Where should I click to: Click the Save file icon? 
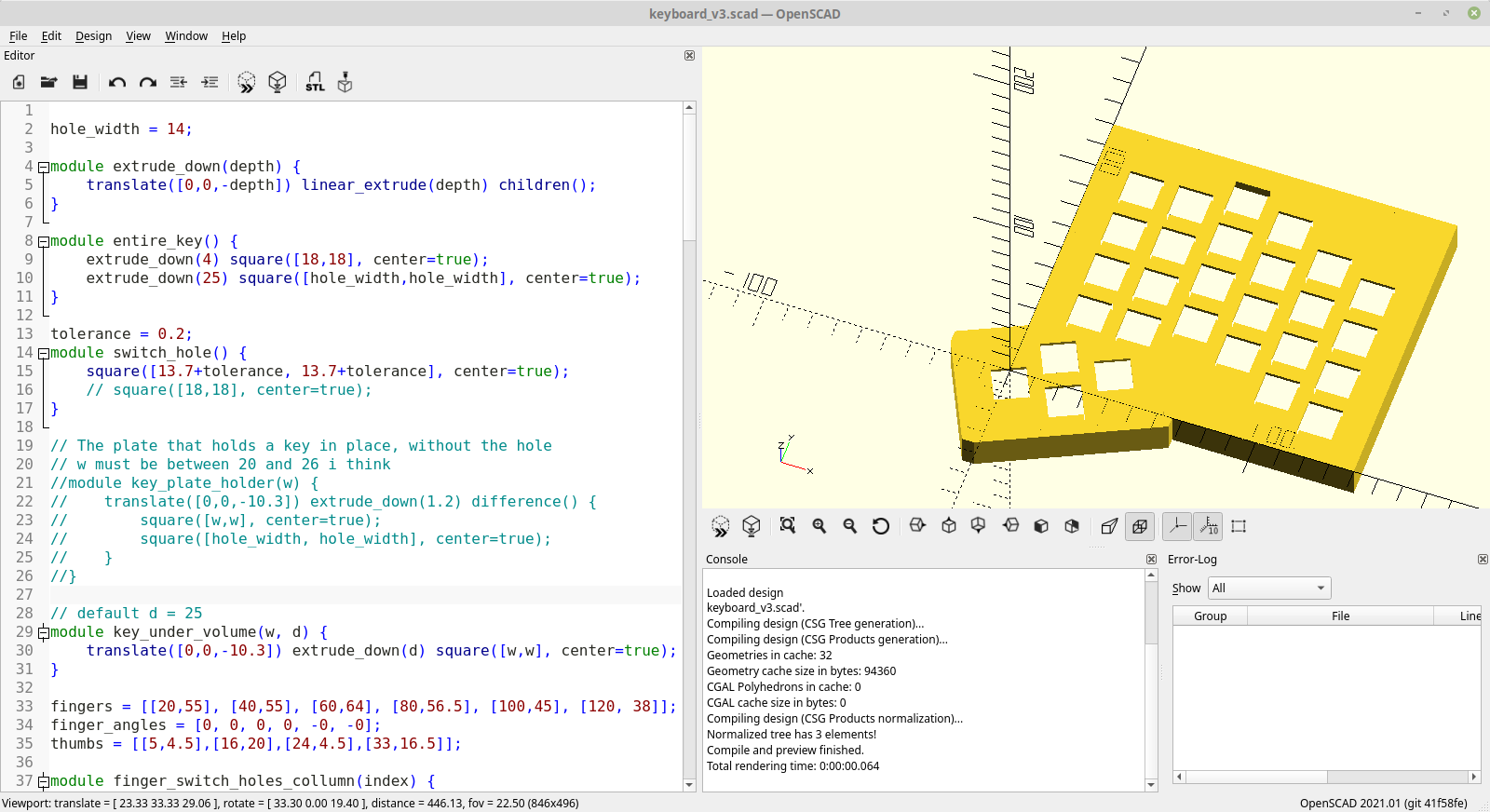(80, 82)
